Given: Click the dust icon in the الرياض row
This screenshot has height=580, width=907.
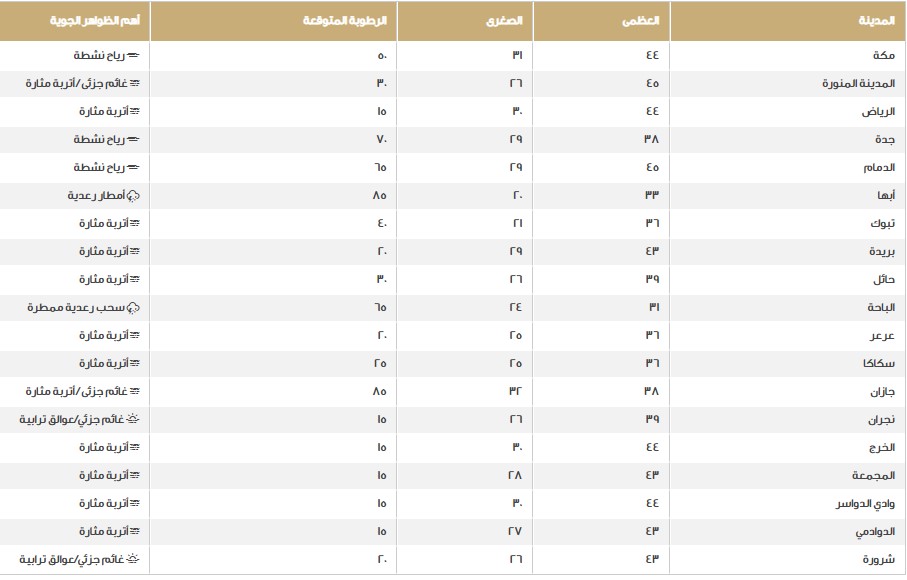Looking at the screenshot, I should [135, 111].
